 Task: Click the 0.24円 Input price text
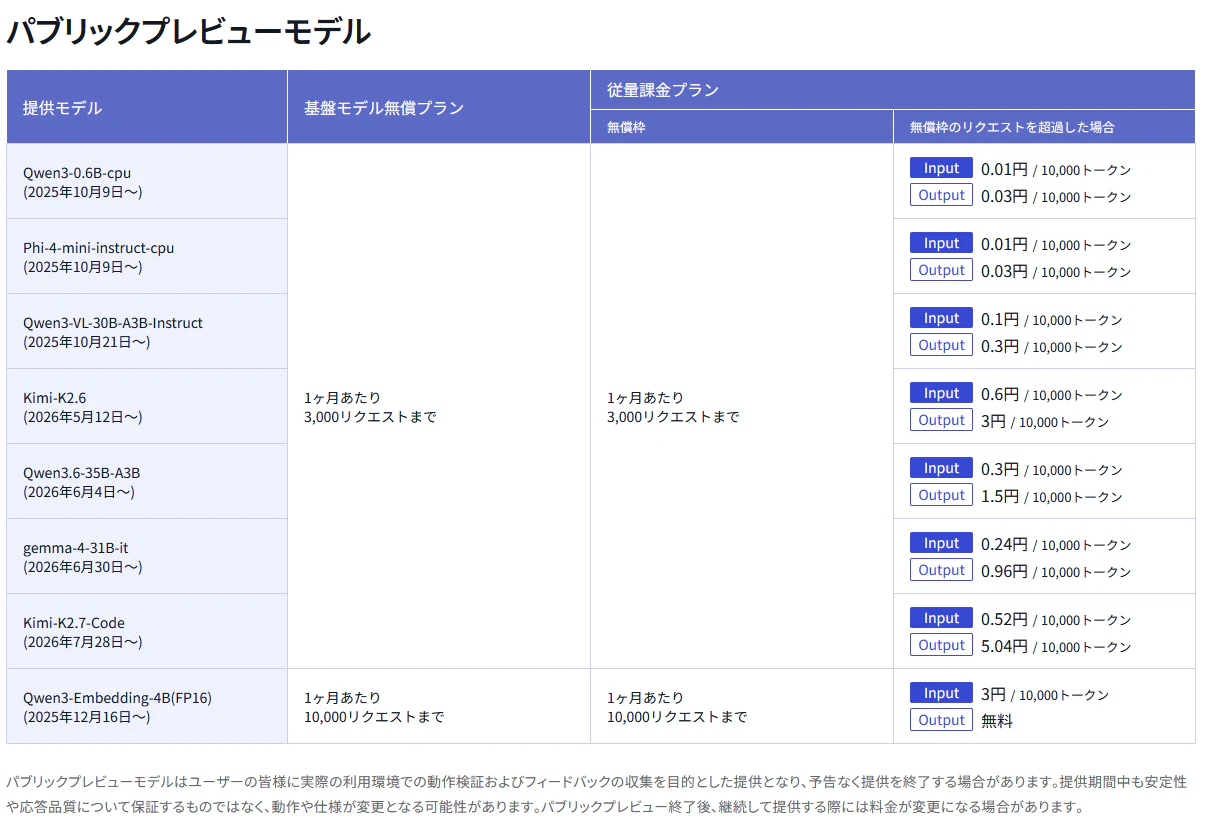[1004, 545]
